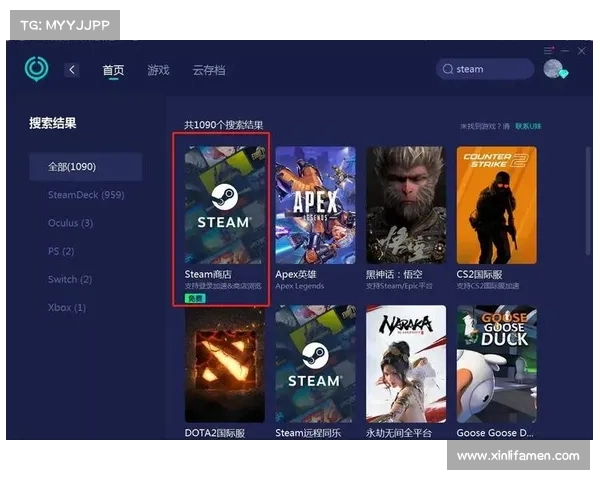Open the Steam远程同乐 cover image
The image size is (600, 480).
click(x=315, y=364)
